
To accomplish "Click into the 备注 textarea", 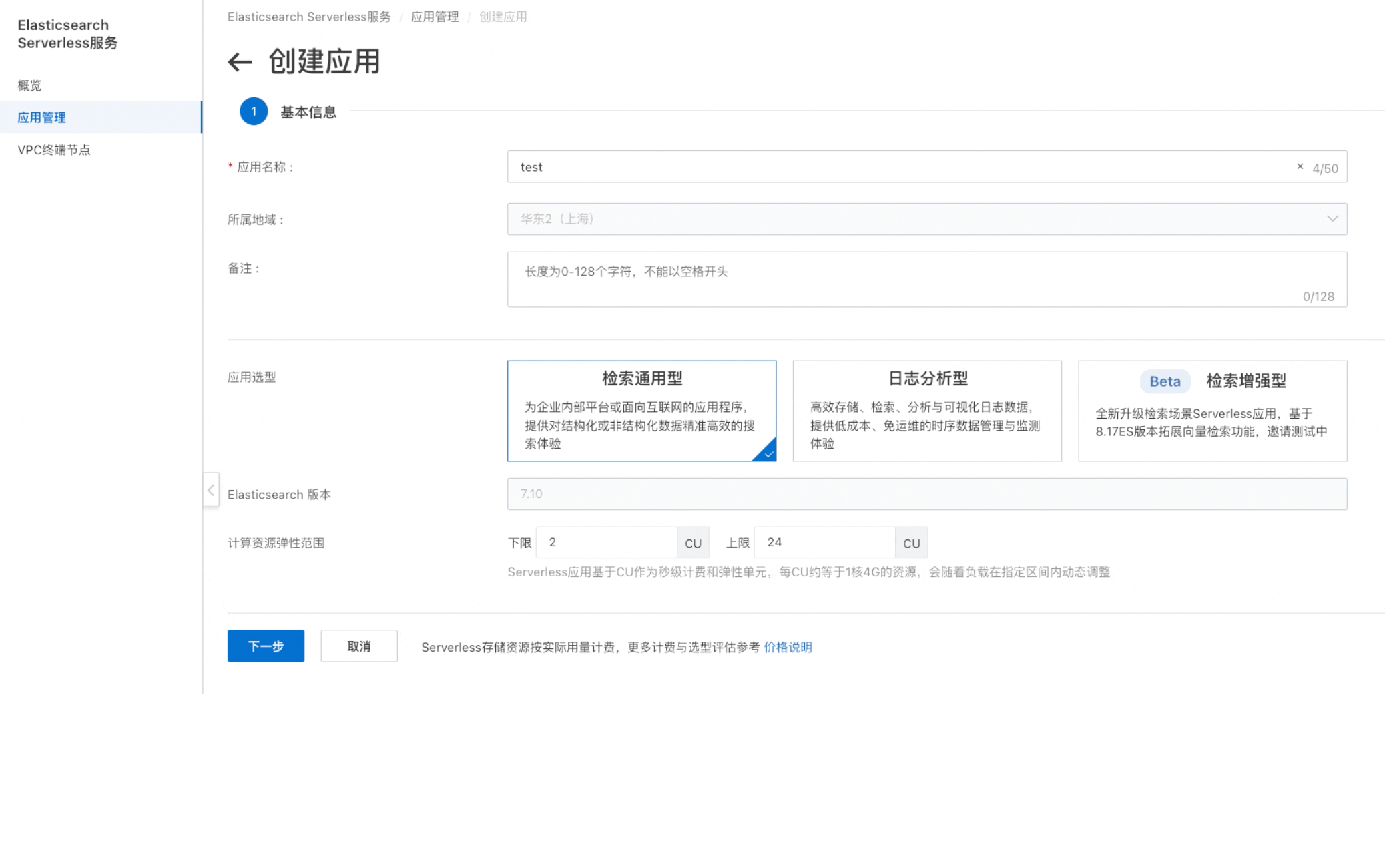I will pos(927,279).
